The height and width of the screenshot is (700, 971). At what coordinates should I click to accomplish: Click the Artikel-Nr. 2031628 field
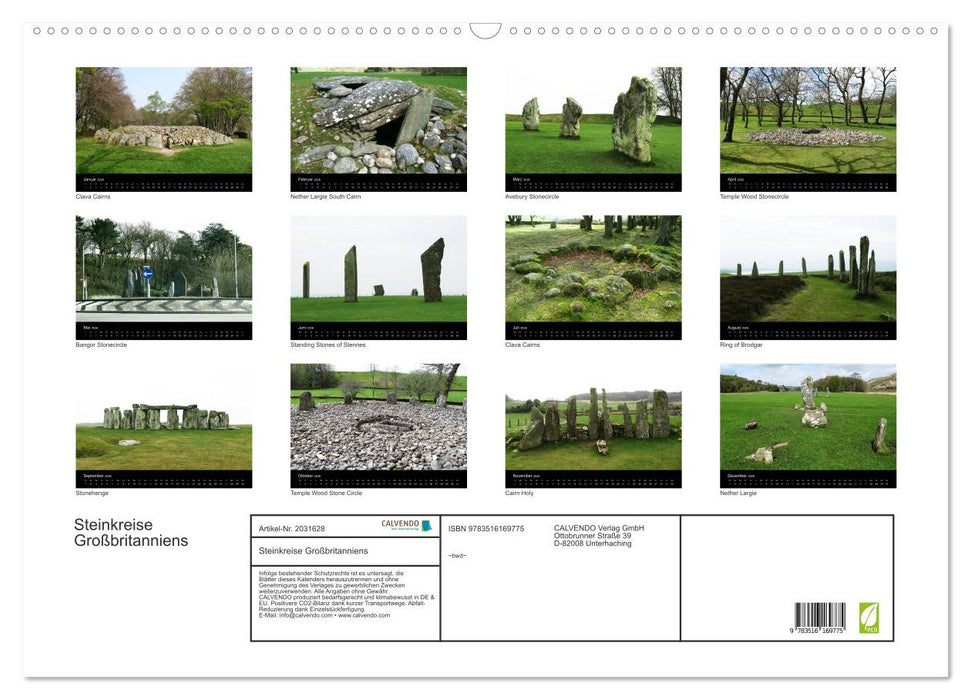click(292, 528)
